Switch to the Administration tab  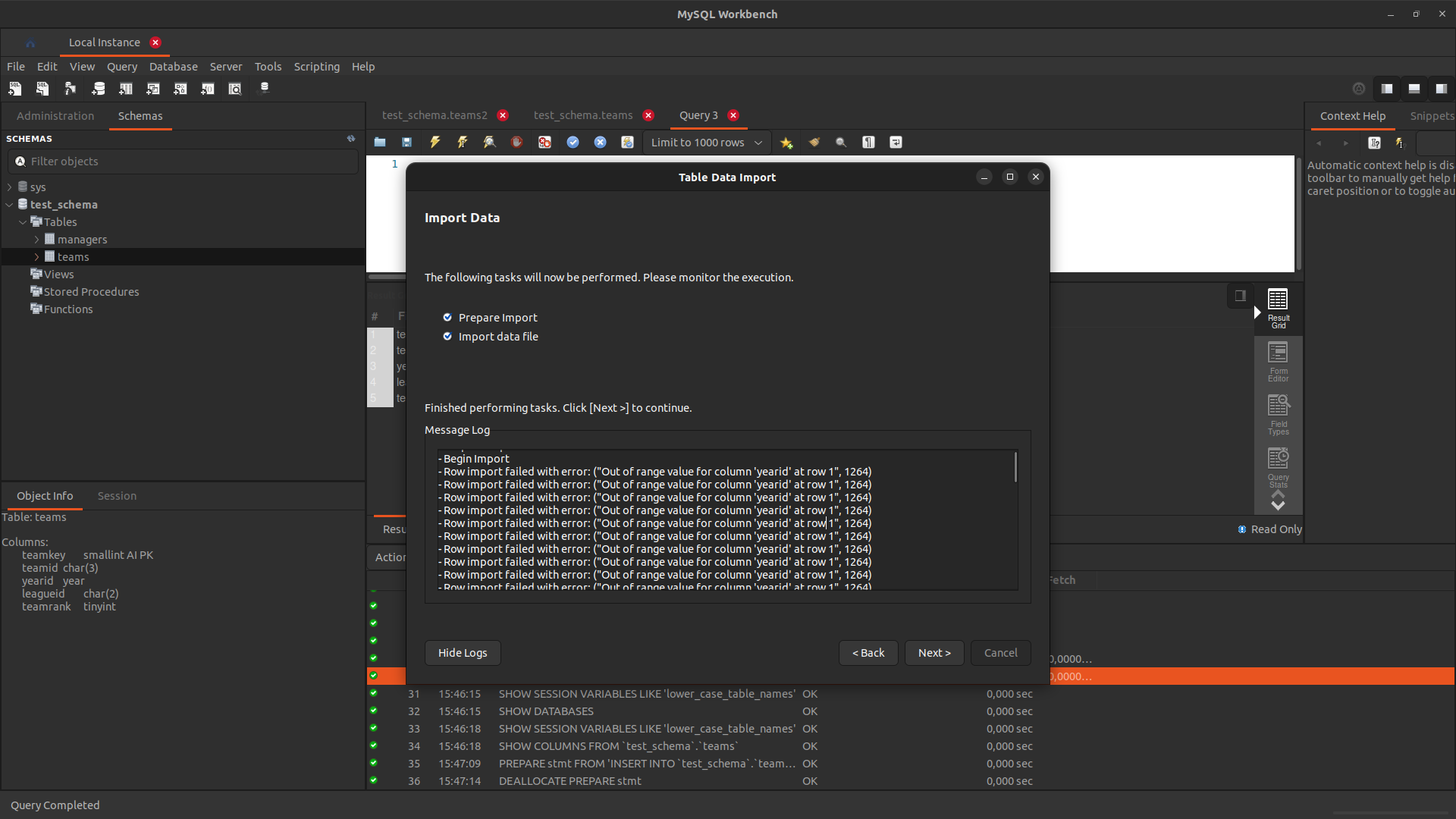[x=55, y=116]
